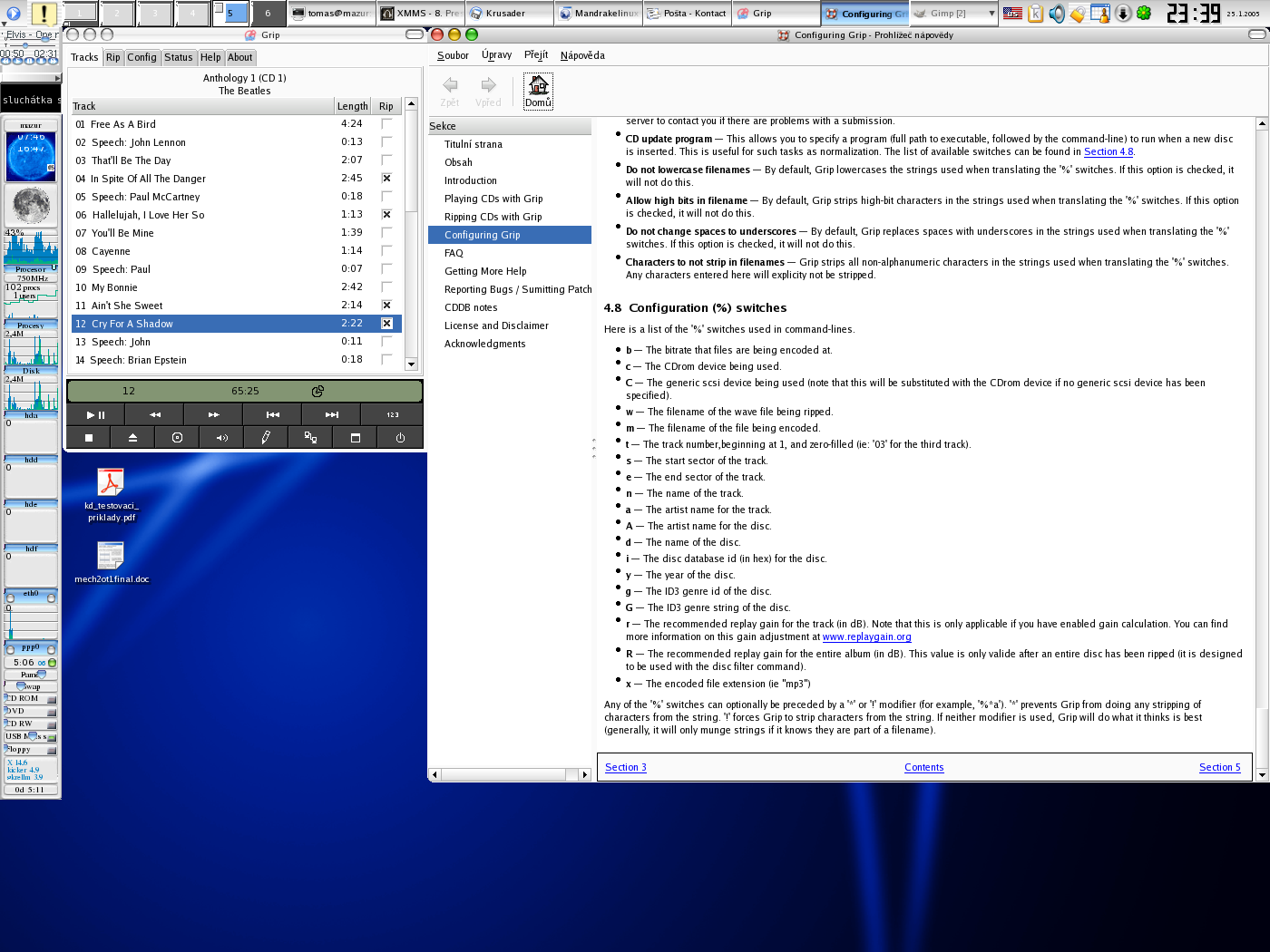Check rip box for Cayenne
1270x952 pixels.
tap(386, 251)
